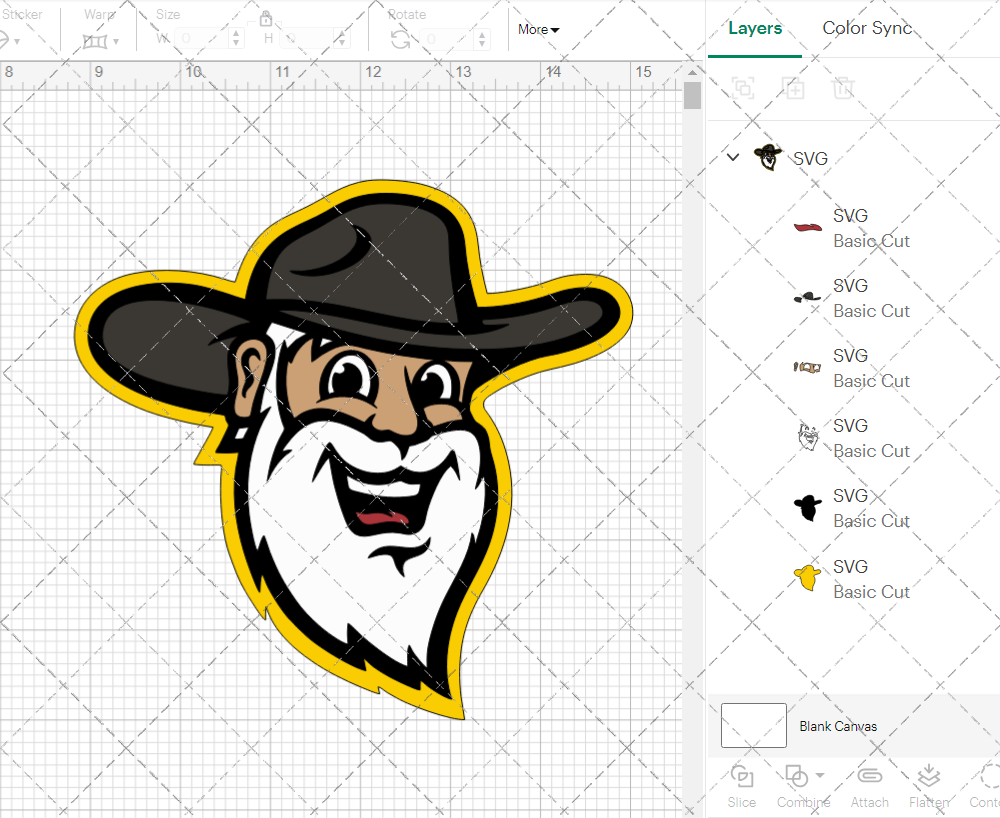Click the Rotate icon in toolbar
1000x818 pixels.
400,40
